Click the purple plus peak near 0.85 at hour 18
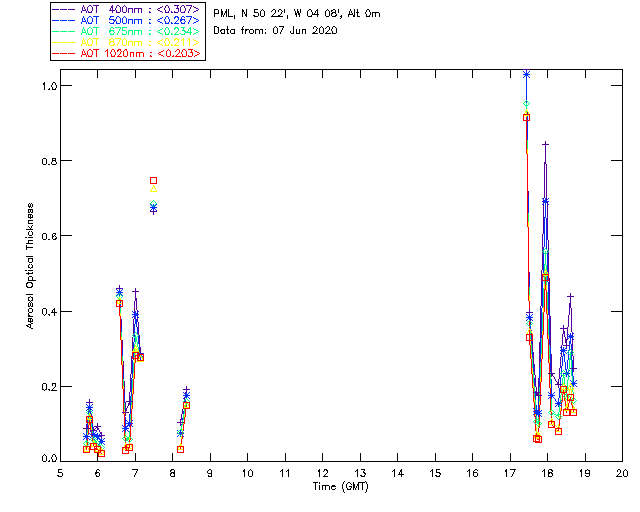This screenshot has height=512, width=640. [545, 144]
